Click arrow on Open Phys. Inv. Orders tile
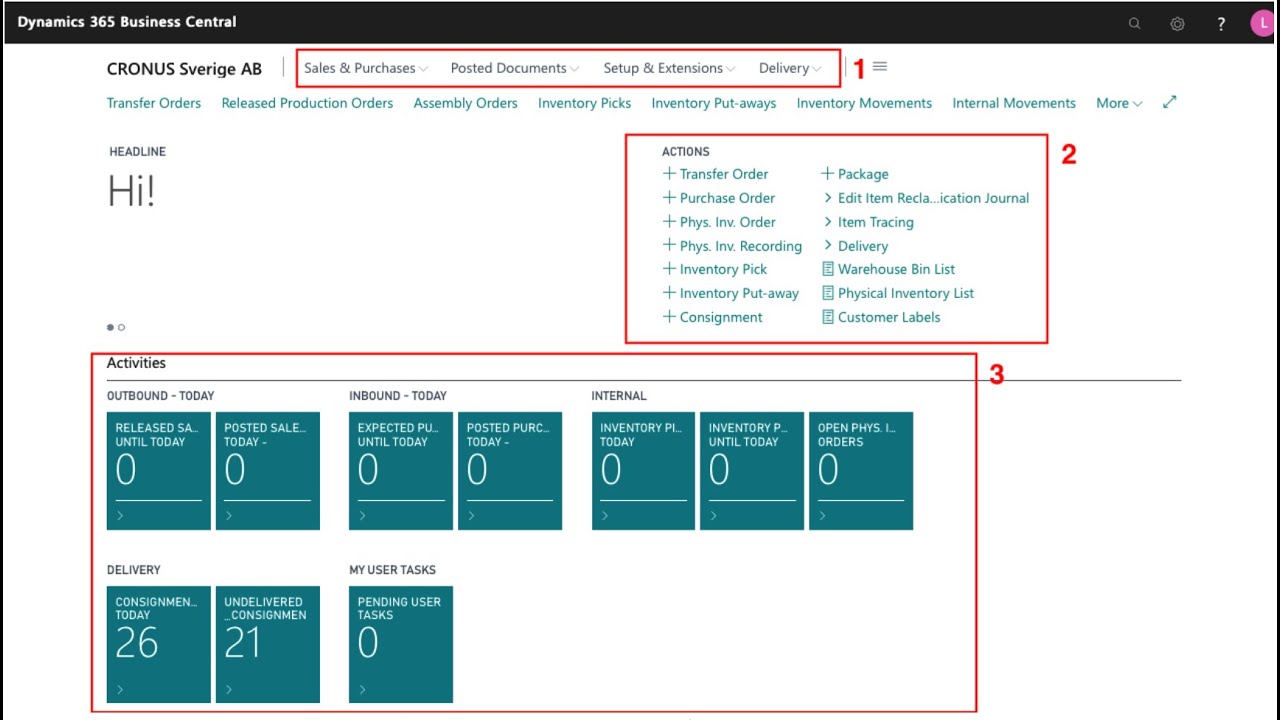Image resolution: width=1280 pixels, height=720 pixels. coord(822,516)
